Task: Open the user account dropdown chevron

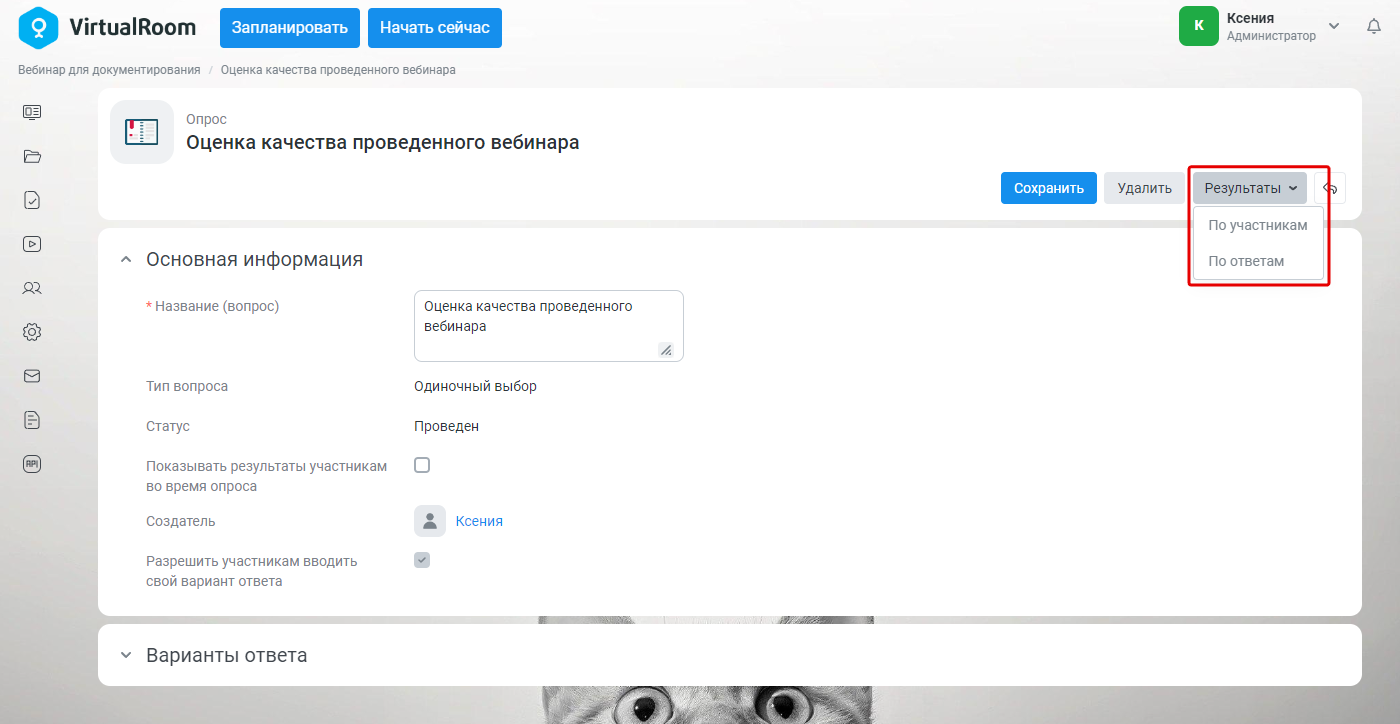Action: click(x=1334, y=26)
